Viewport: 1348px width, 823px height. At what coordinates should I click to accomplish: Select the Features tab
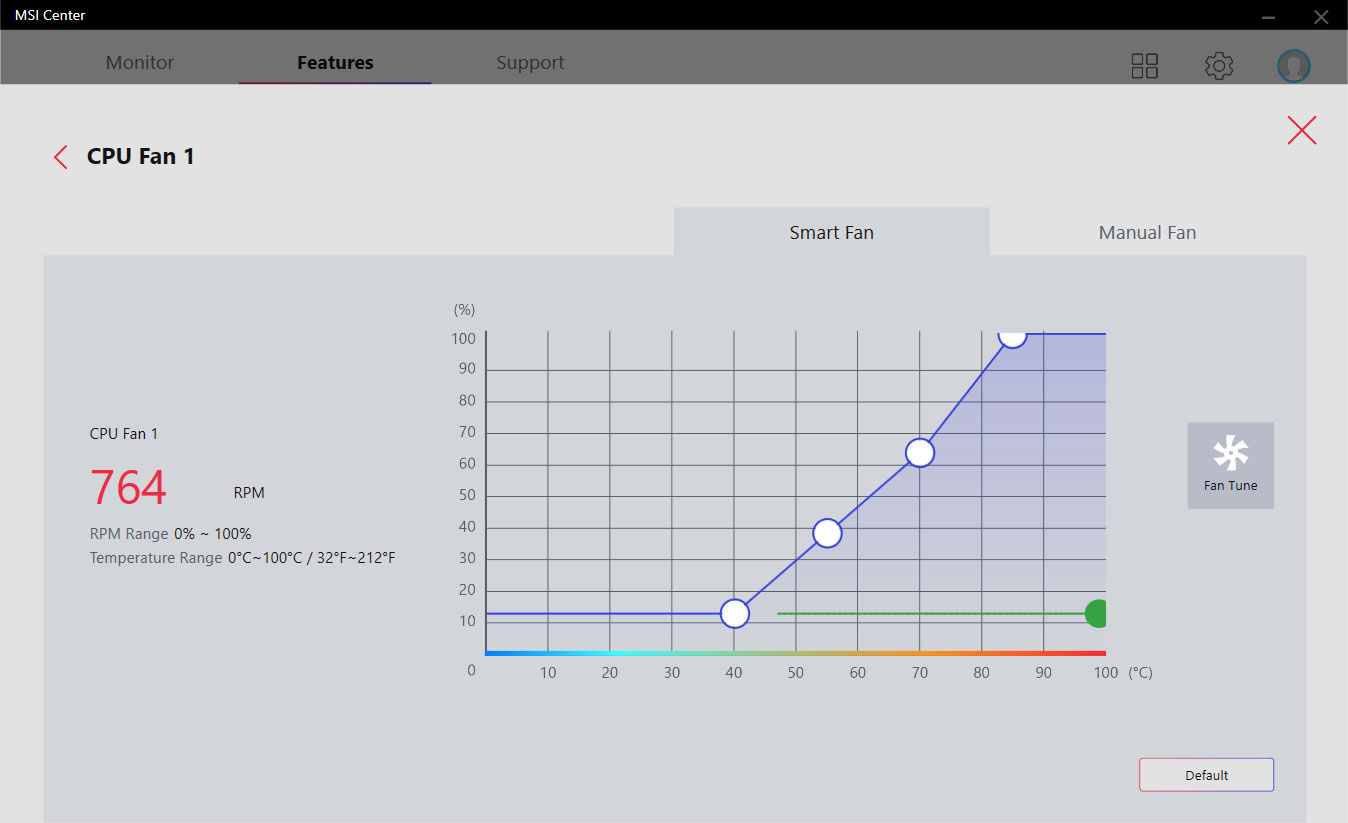point(335,62)
